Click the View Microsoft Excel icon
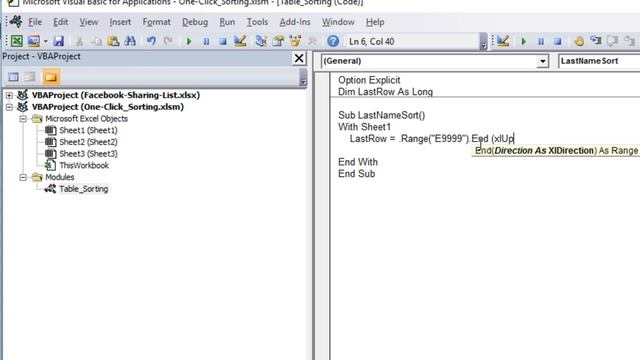This screenshot has height=360, width=640. pos(17,41)
